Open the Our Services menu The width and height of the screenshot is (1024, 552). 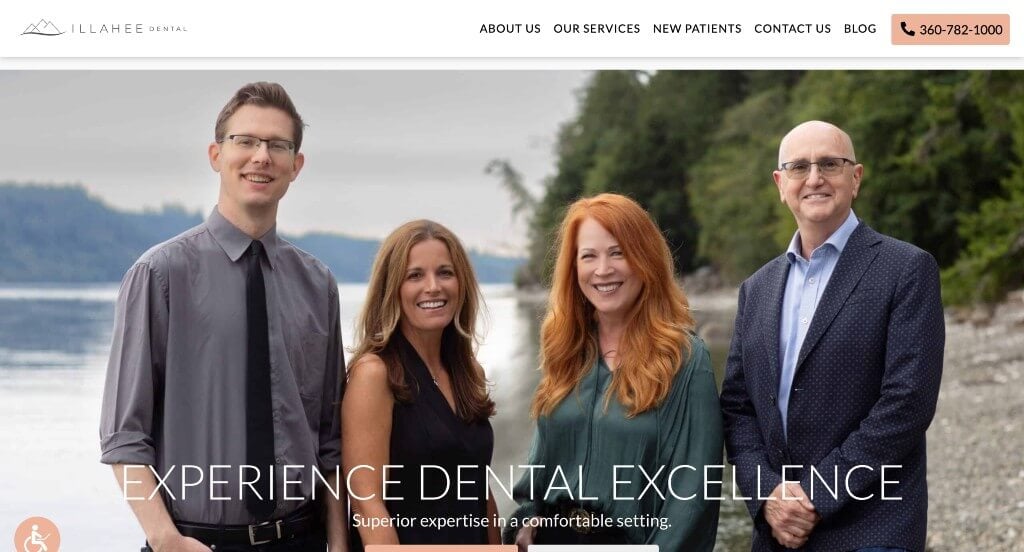pos(596,29)
